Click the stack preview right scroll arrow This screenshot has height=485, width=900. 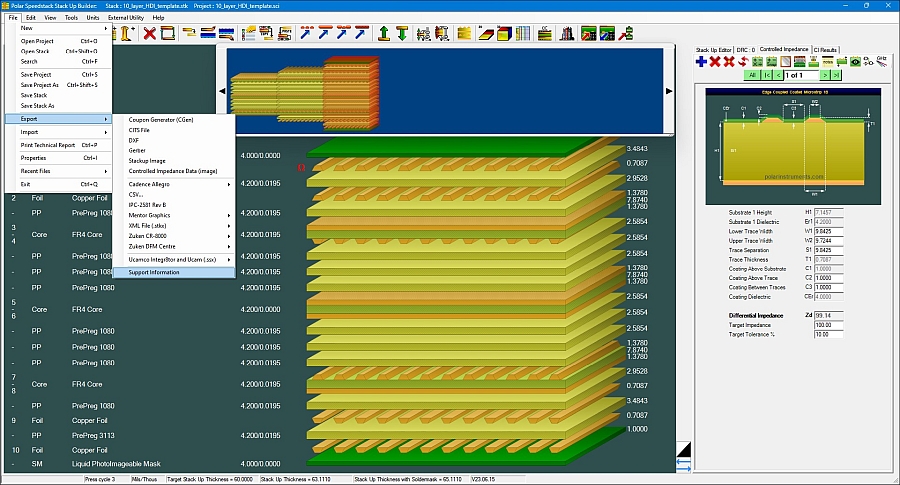coord(669,91)
